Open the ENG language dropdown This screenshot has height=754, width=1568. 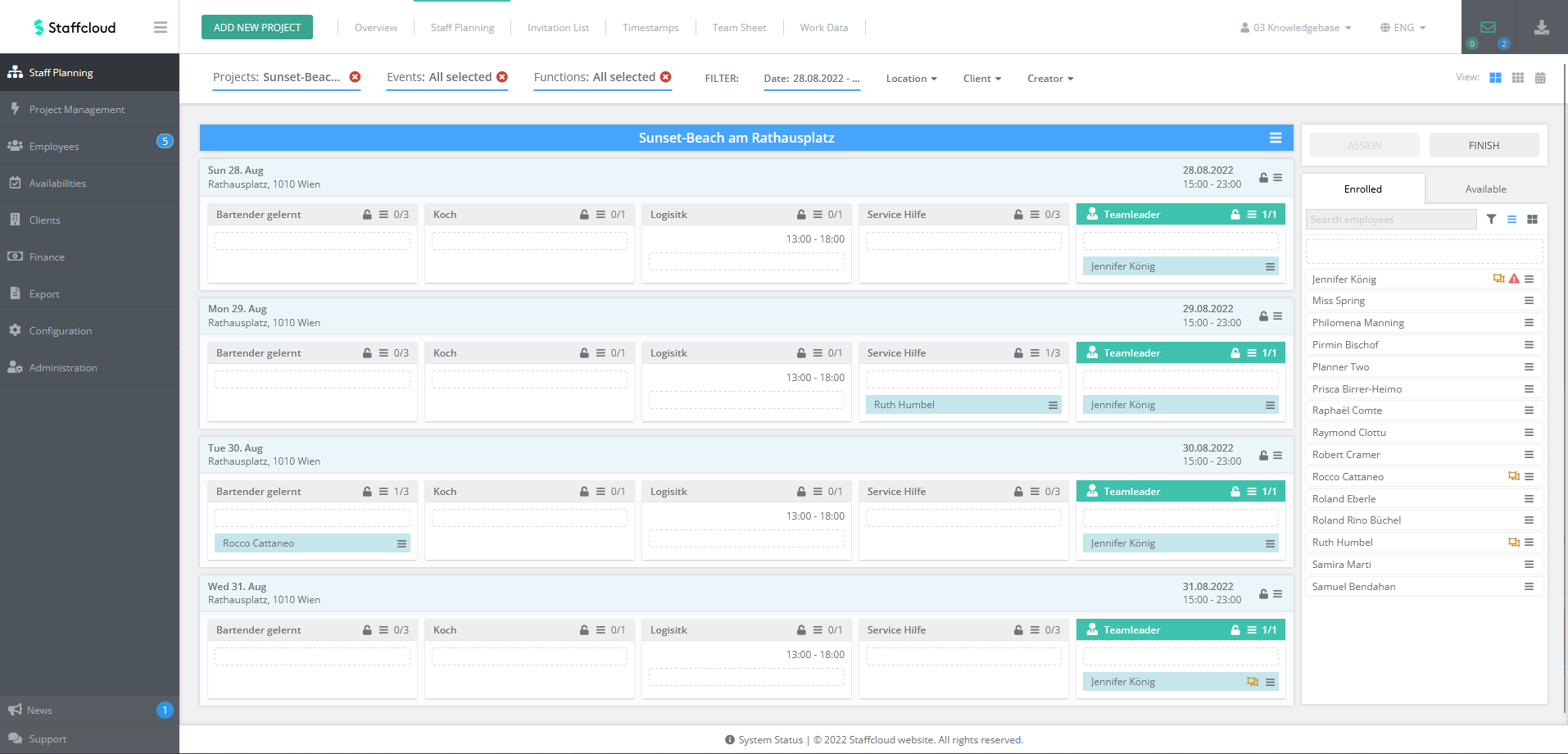tap(1403, 27)
